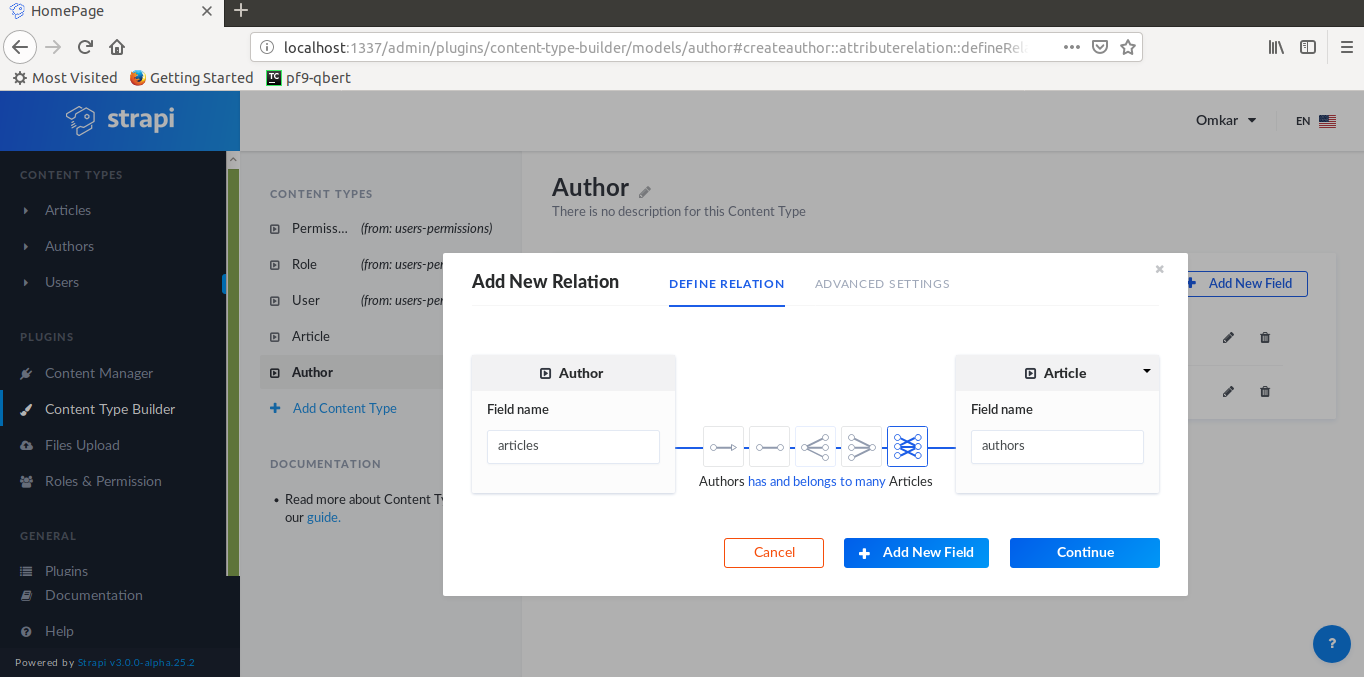Screen dimensions: 1364x677
Task: Click the floating blue Help question mark
Action: (1331, 644)
